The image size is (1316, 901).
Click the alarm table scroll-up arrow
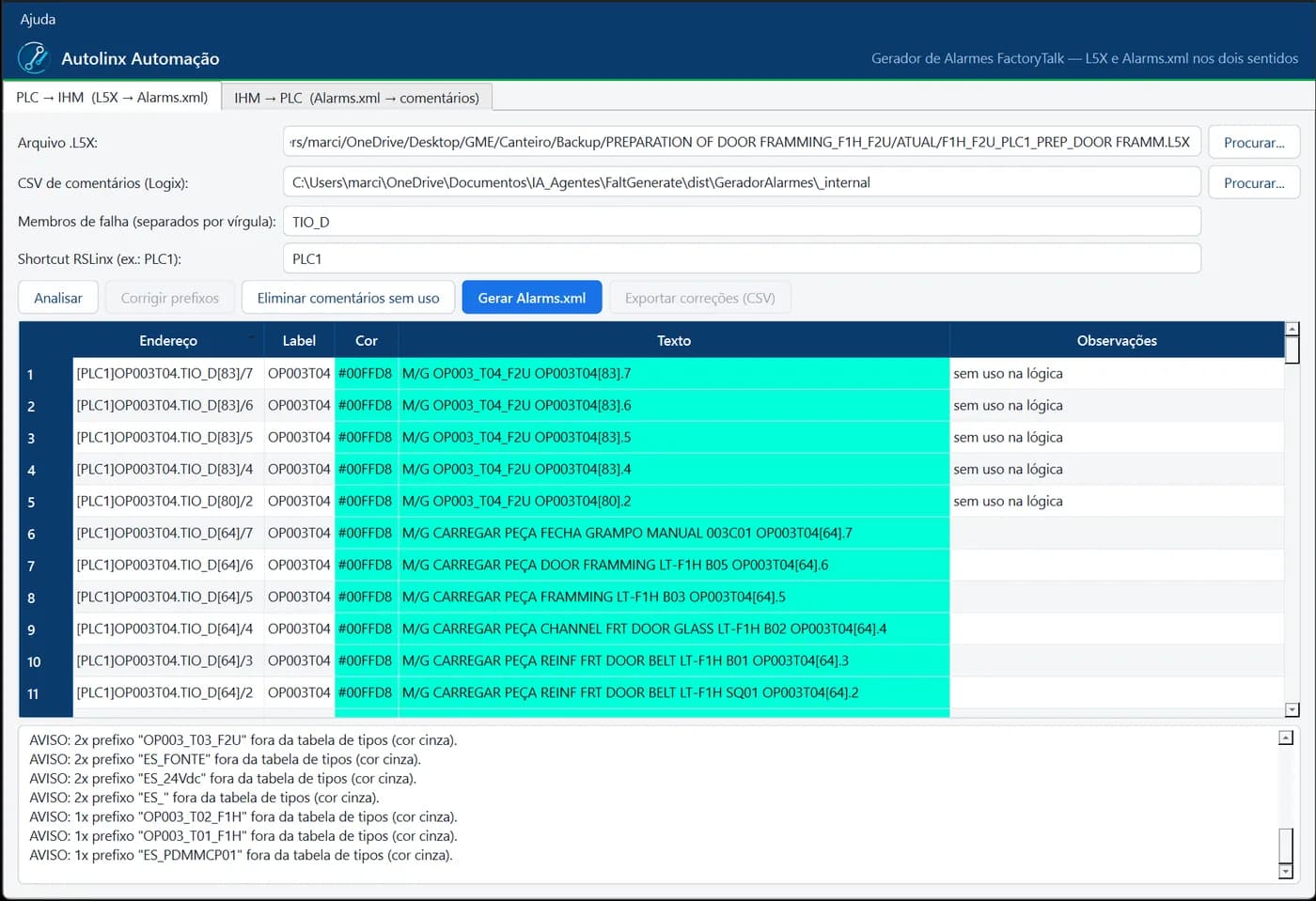pos(1292,329)
